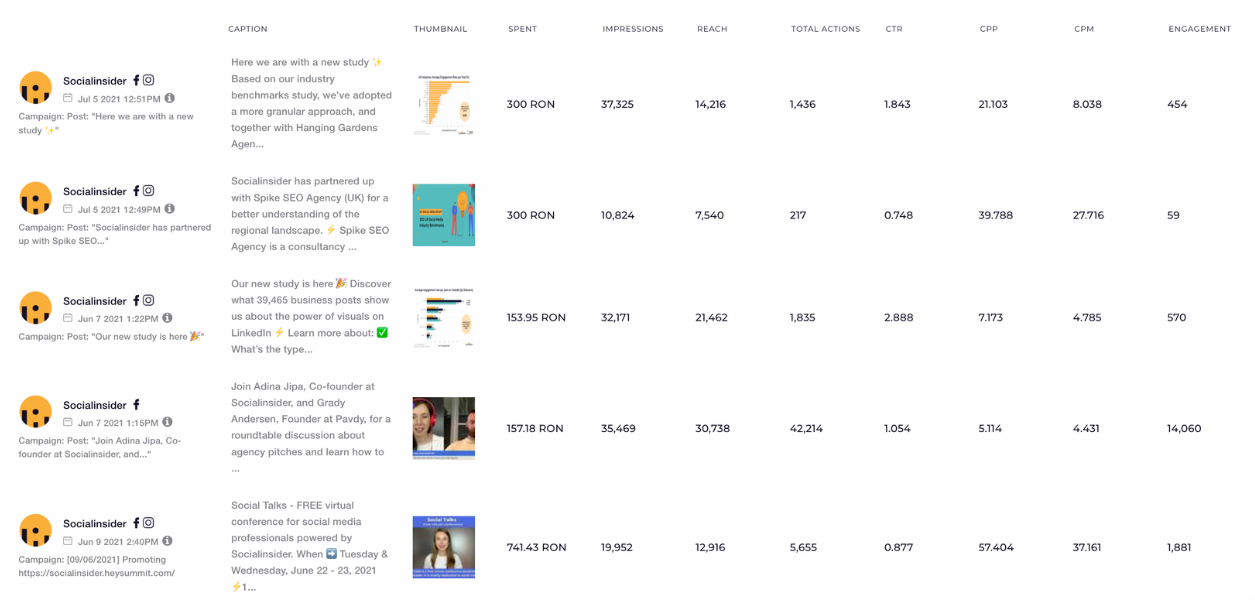The image size is (1255, 613).
Task: Sort by the ENGAGEMENT column header
Action: 1199,29
